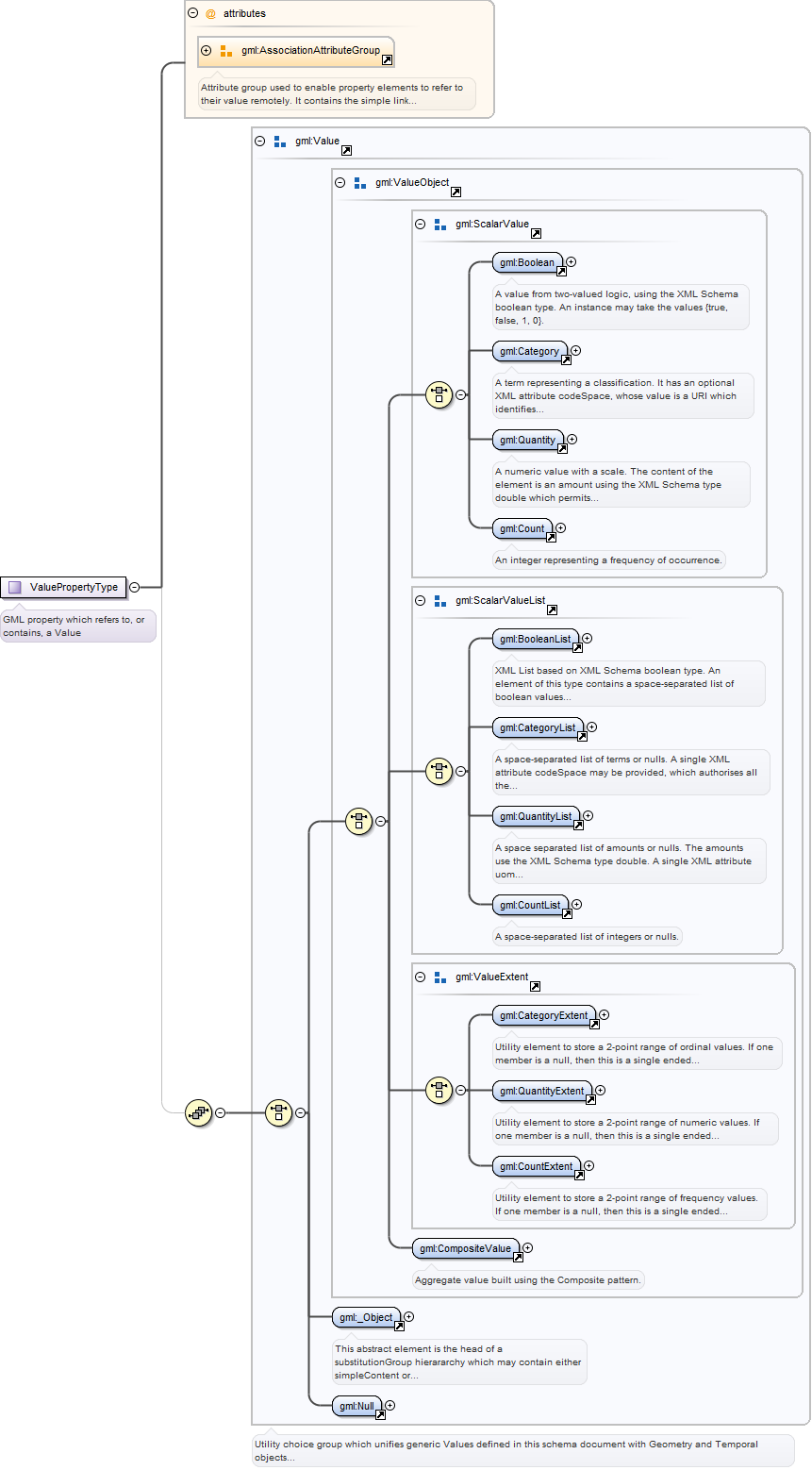Screen dimensions: 812x1470
Task: Select the gml:CategoryList element
Action: (x=538, y=727)
